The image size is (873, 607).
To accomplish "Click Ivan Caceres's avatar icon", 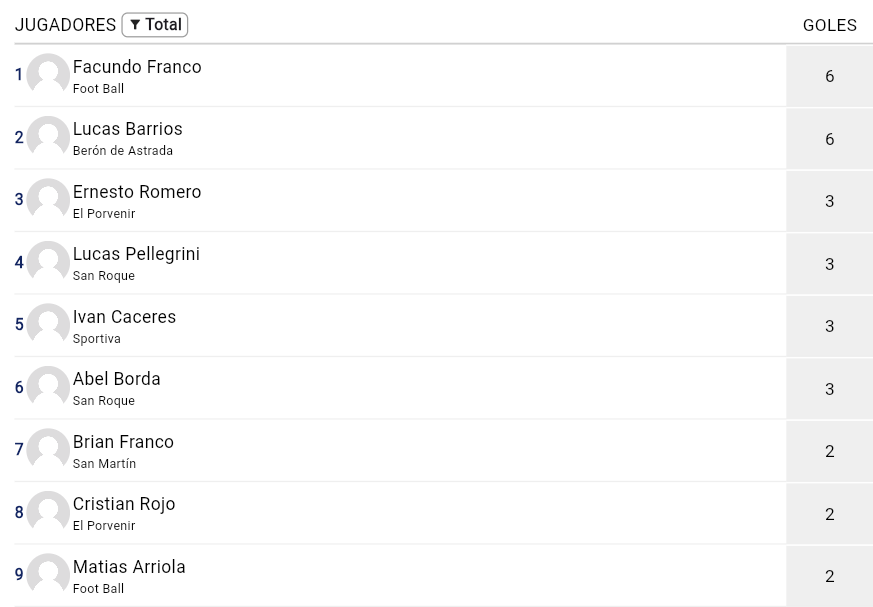I will (x=48, y=325).
